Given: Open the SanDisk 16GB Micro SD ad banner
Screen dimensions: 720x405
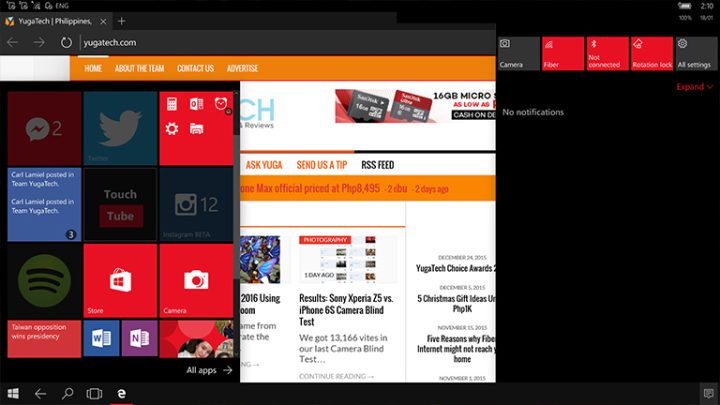Looking at the screenshot, I should click(x=415, y=106).
